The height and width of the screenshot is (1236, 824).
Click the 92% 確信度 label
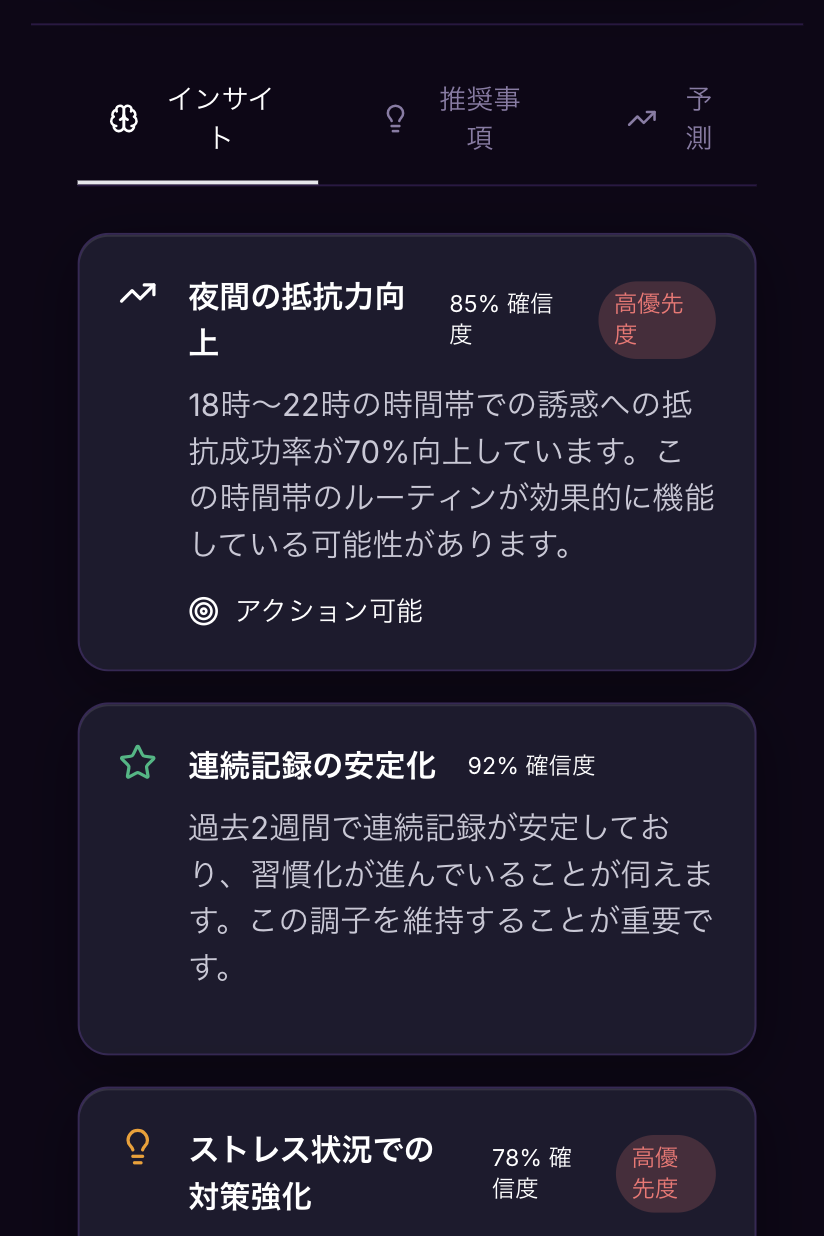[x=531, y=766]
